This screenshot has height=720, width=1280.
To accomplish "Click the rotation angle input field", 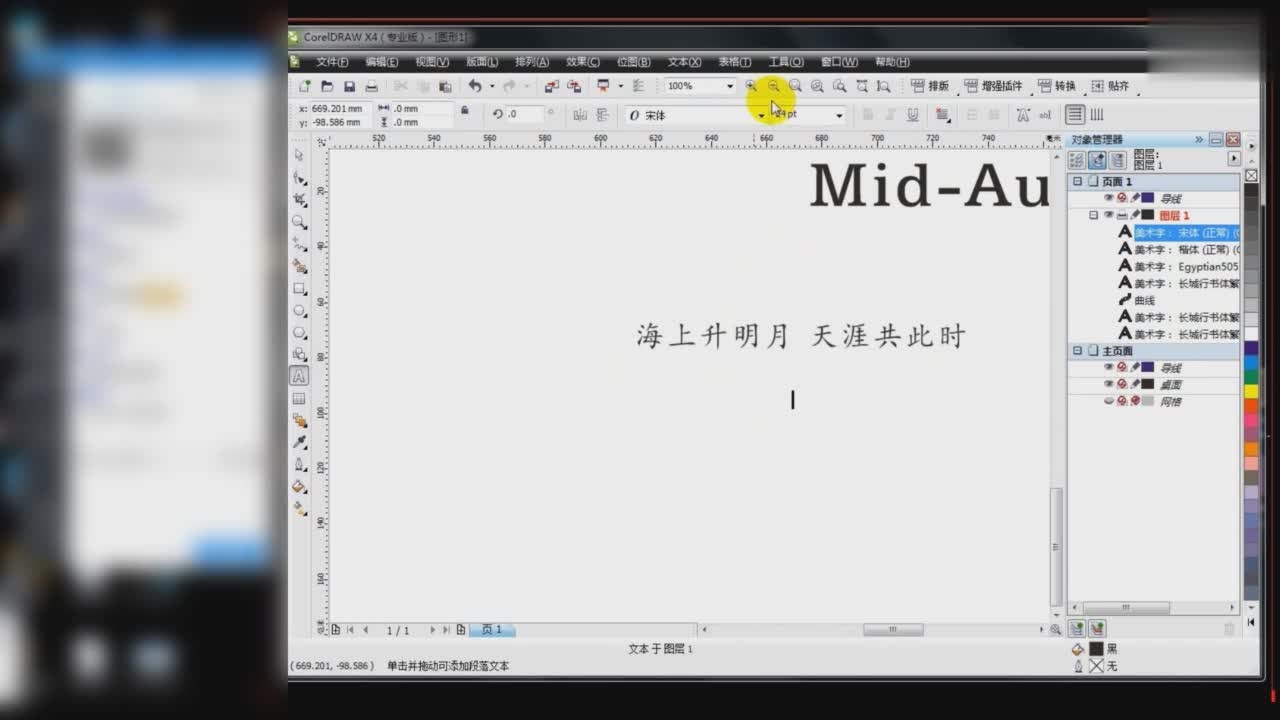I will click(x=524, y=115).
